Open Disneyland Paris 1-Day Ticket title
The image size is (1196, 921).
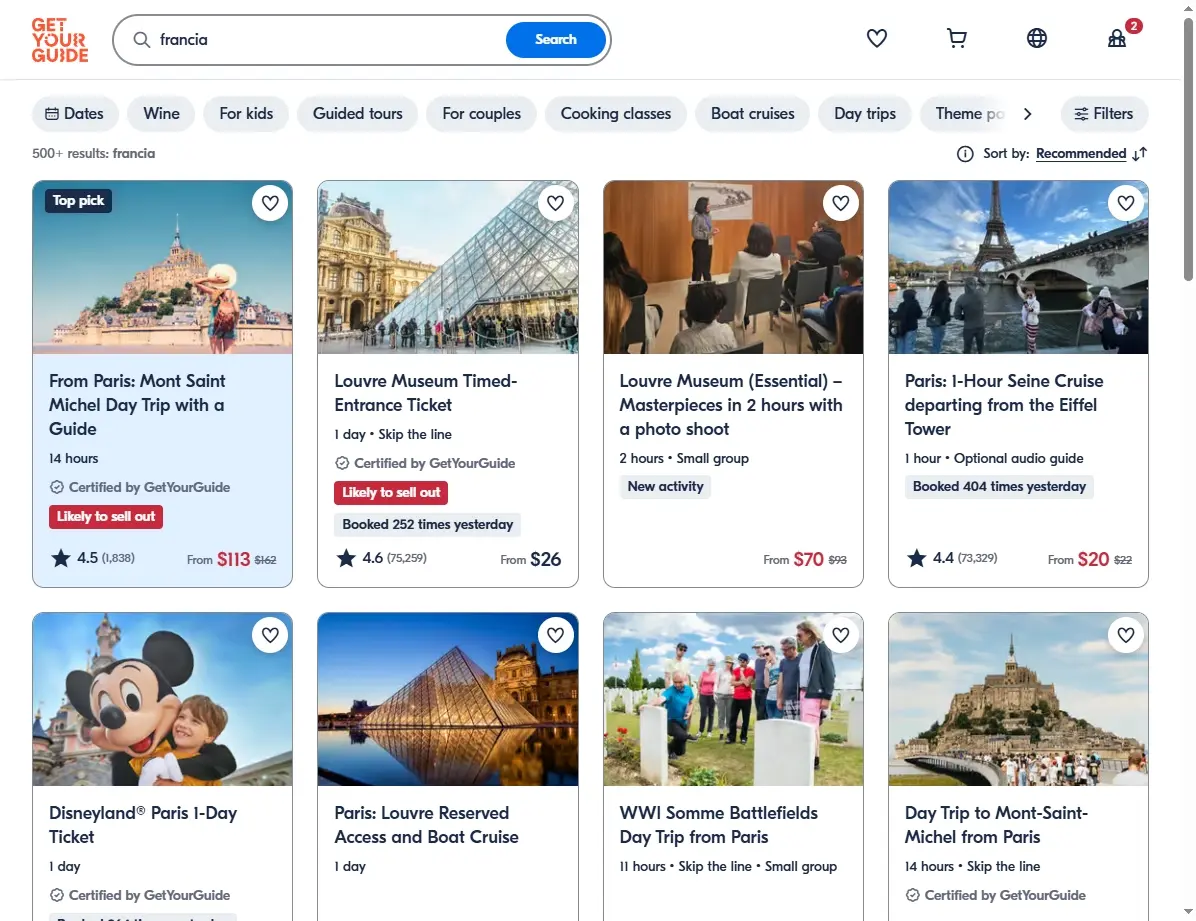pyautogui.click(x=143, y=825)
